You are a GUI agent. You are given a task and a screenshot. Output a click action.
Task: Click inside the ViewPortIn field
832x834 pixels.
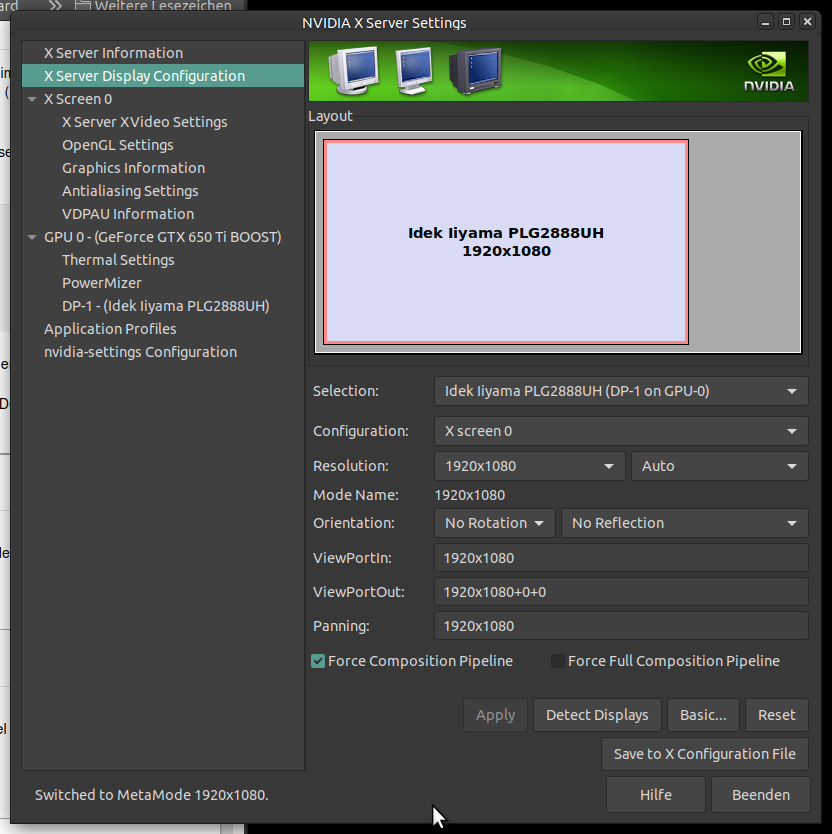(620, 558)
